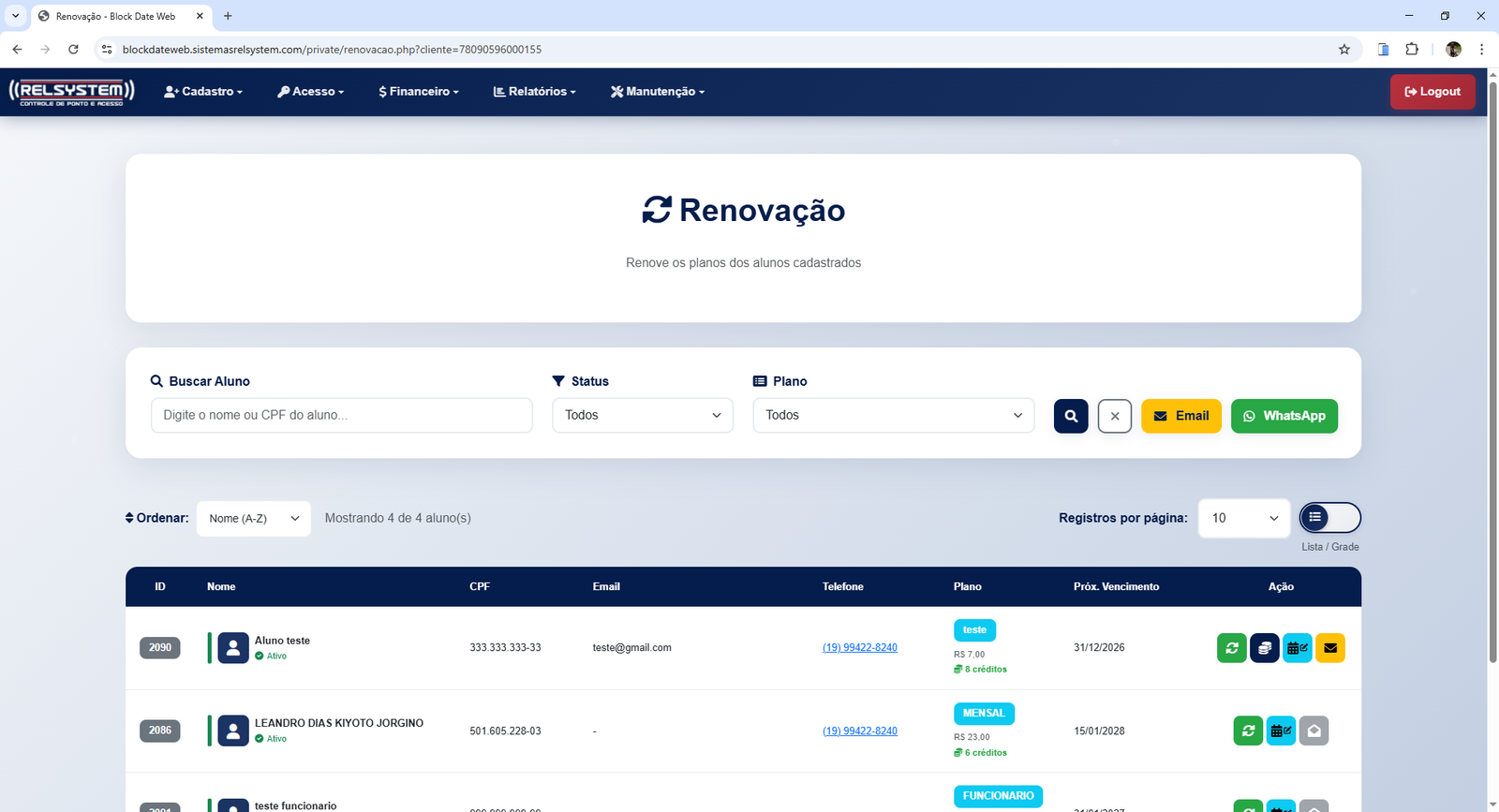
Task: Open the Relatórios menu
Action: point(535,92)
